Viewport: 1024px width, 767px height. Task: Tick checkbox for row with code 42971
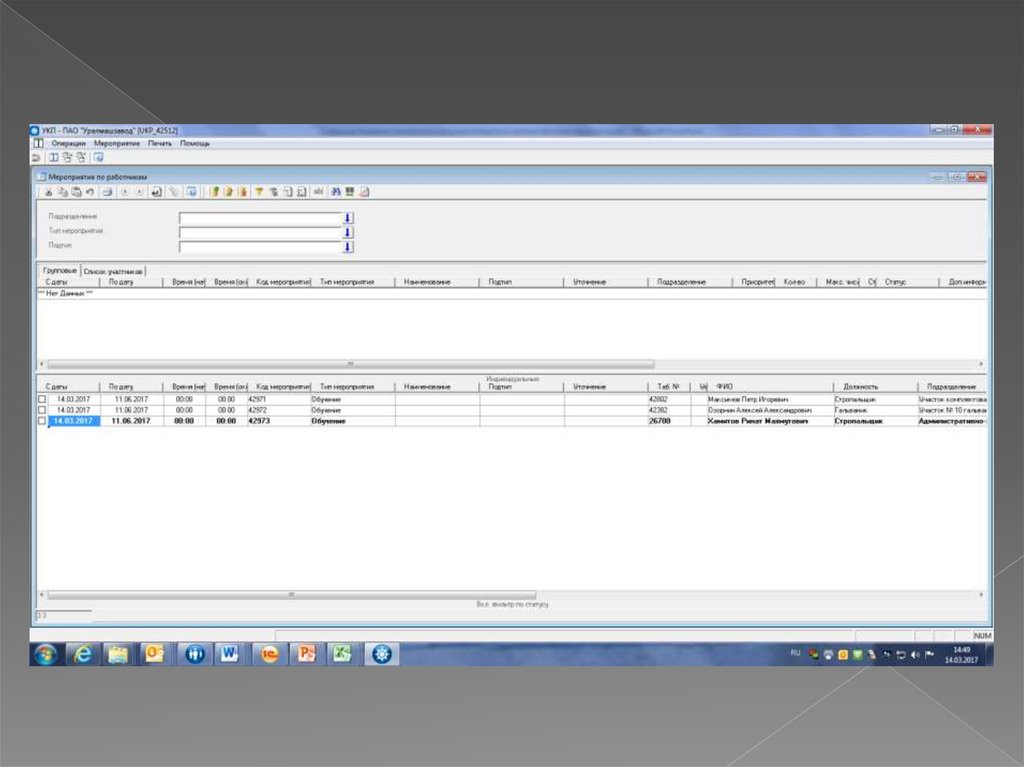tap(42, 399)
